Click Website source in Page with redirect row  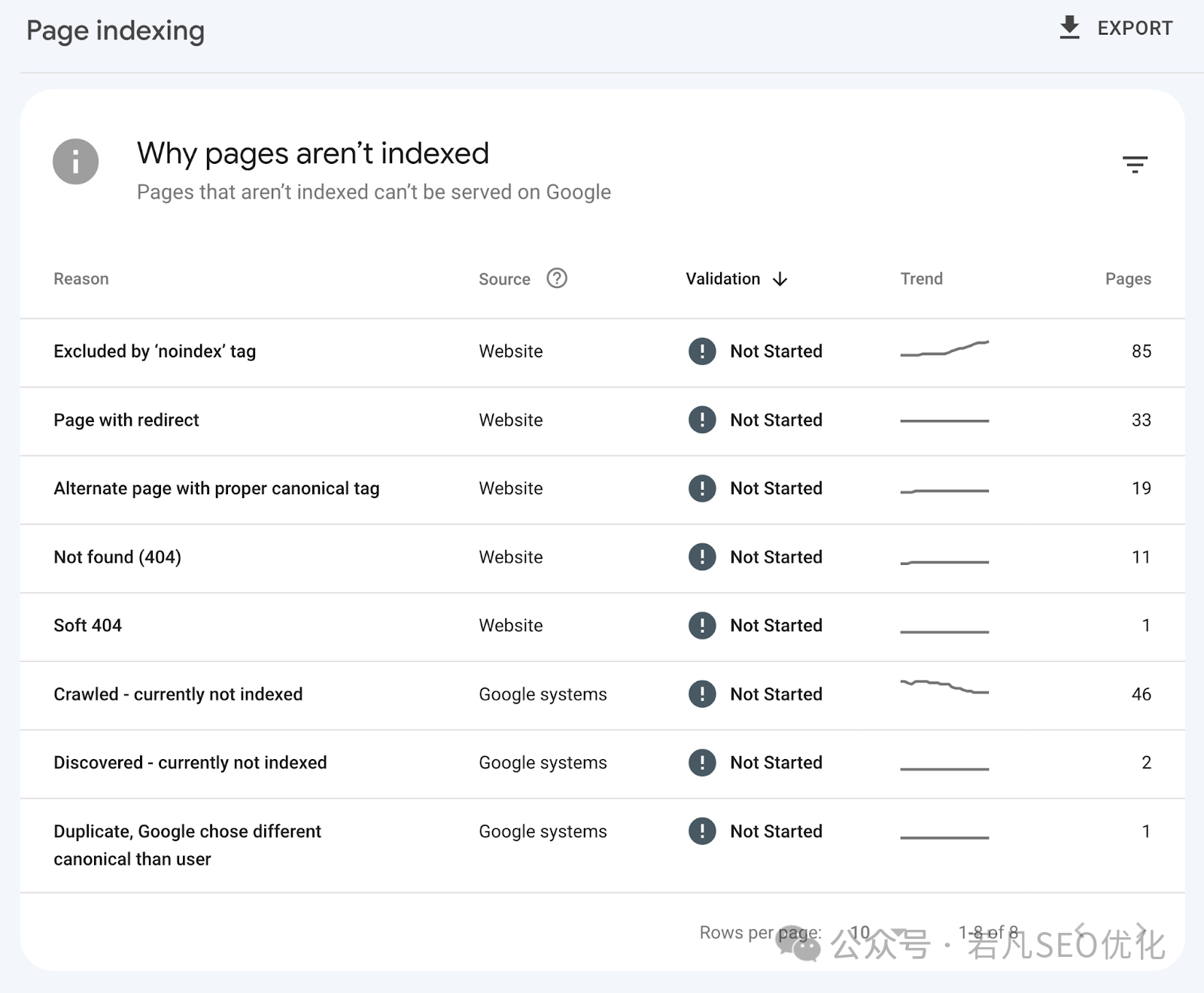[511, 420]
